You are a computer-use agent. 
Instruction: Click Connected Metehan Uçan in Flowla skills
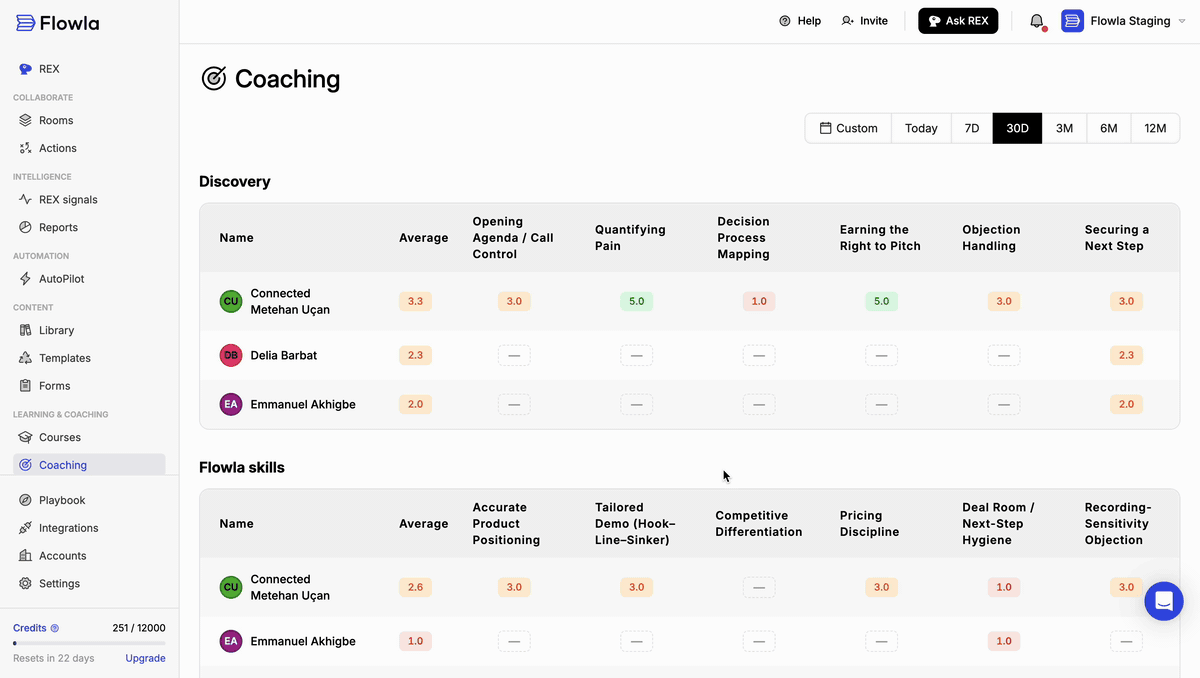tap(290, 587)
